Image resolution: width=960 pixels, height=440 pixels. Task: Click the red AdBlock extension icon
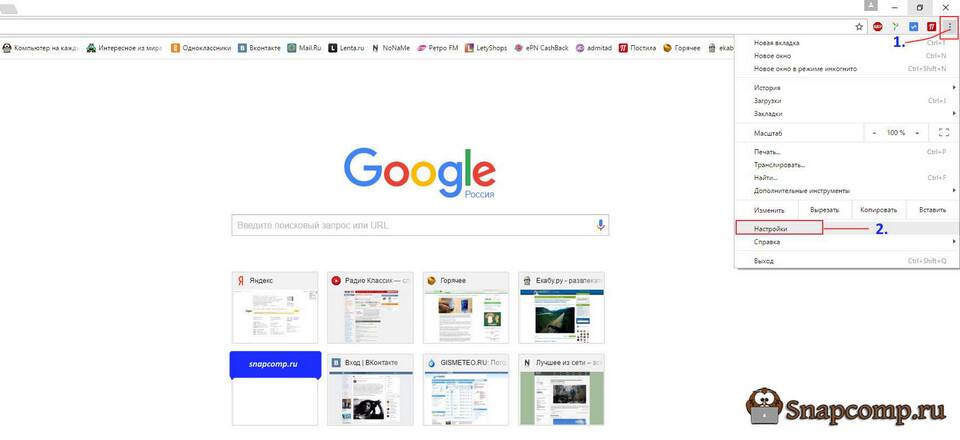pos(877,26)
